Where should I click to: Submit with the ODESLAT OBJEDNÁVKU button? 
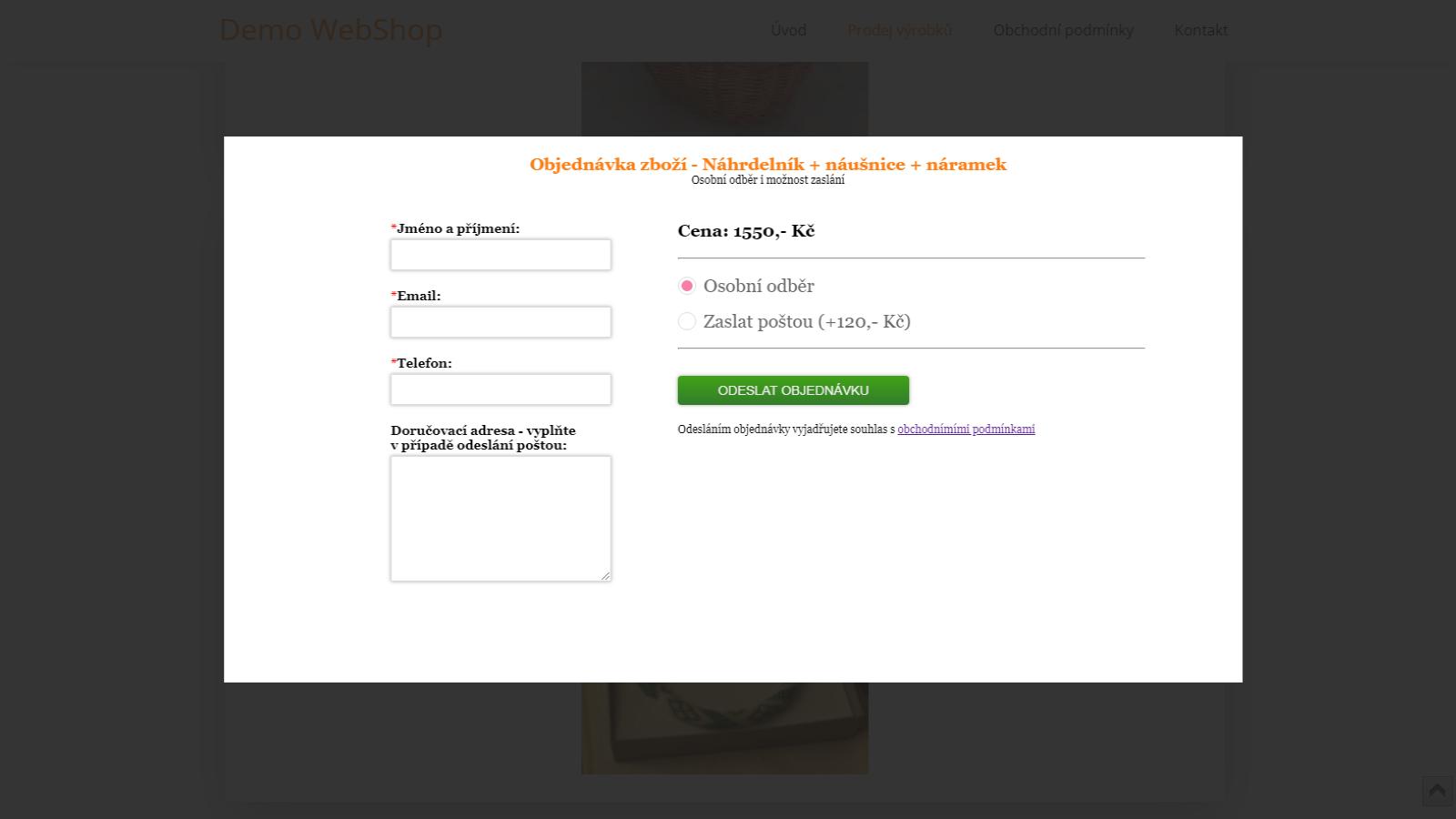[x=794, y=390]
